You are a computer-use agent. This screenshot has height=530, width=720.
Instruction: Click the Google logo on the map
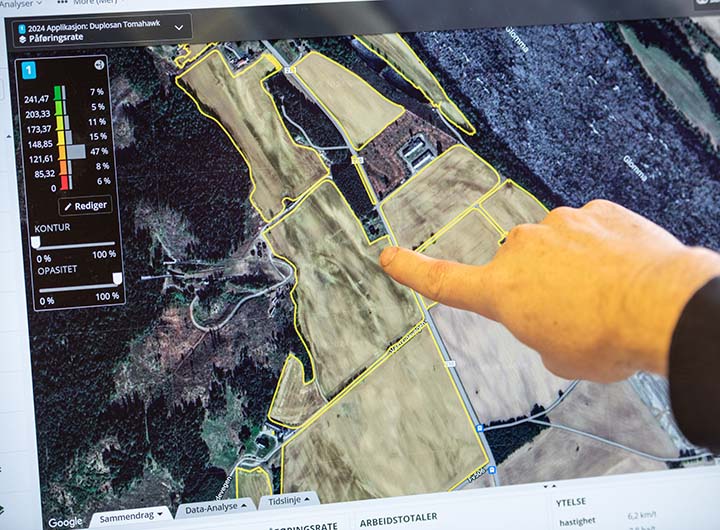66,521
